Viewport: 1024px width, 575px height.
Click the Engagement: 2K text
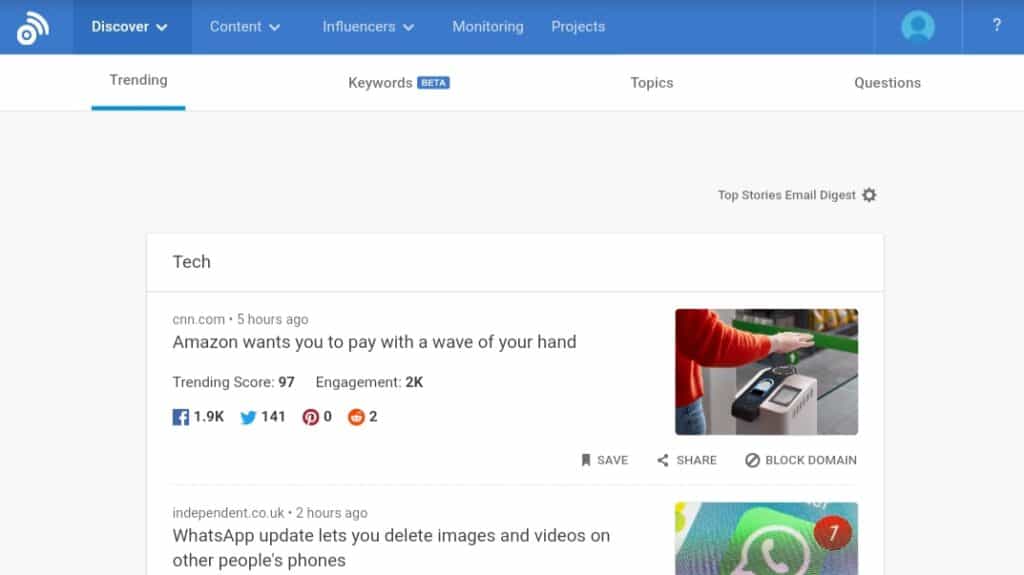click(369, 382)
